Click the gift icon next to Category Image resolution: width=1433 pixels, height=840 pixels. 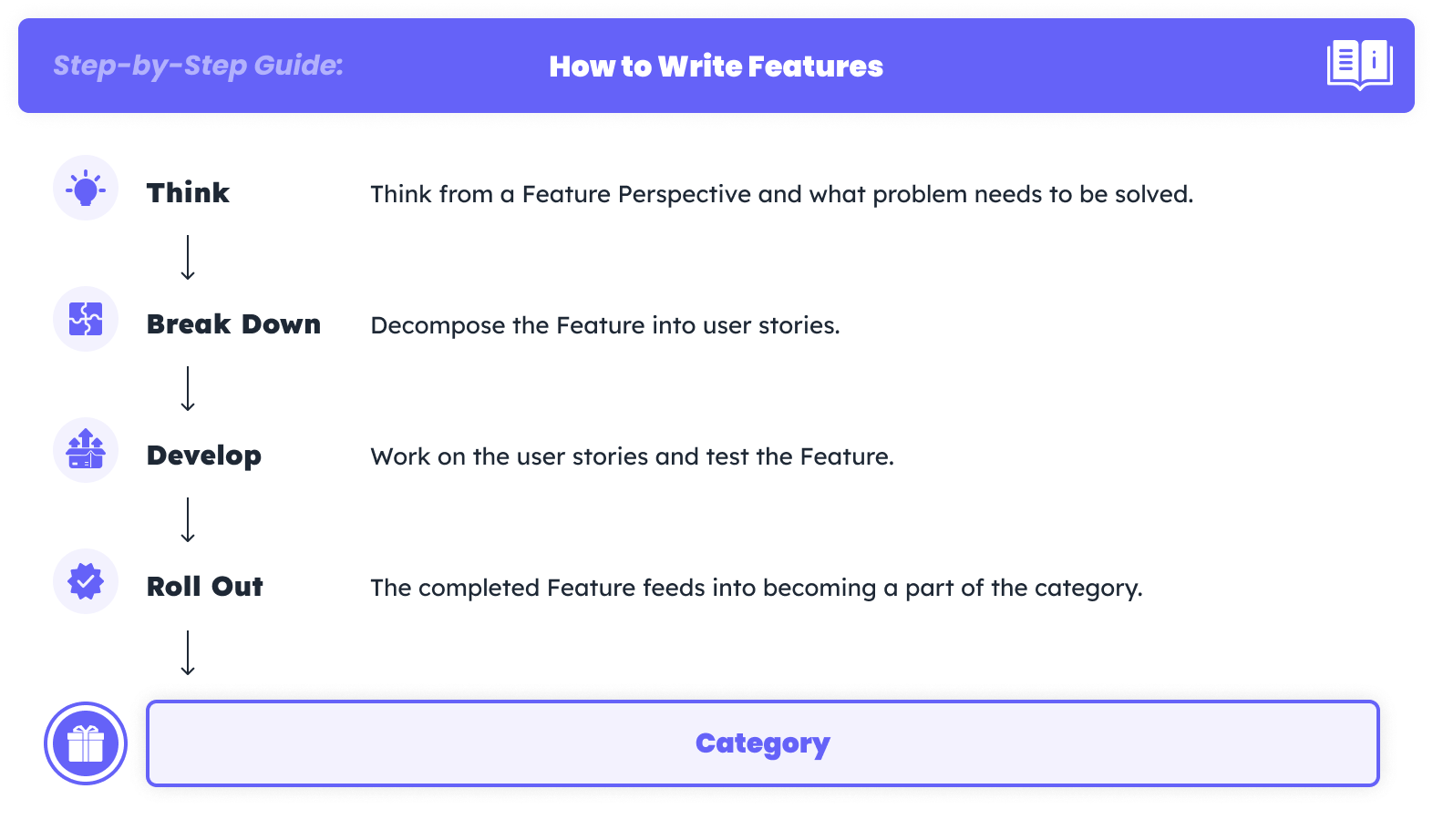click(x=86, y=743)
